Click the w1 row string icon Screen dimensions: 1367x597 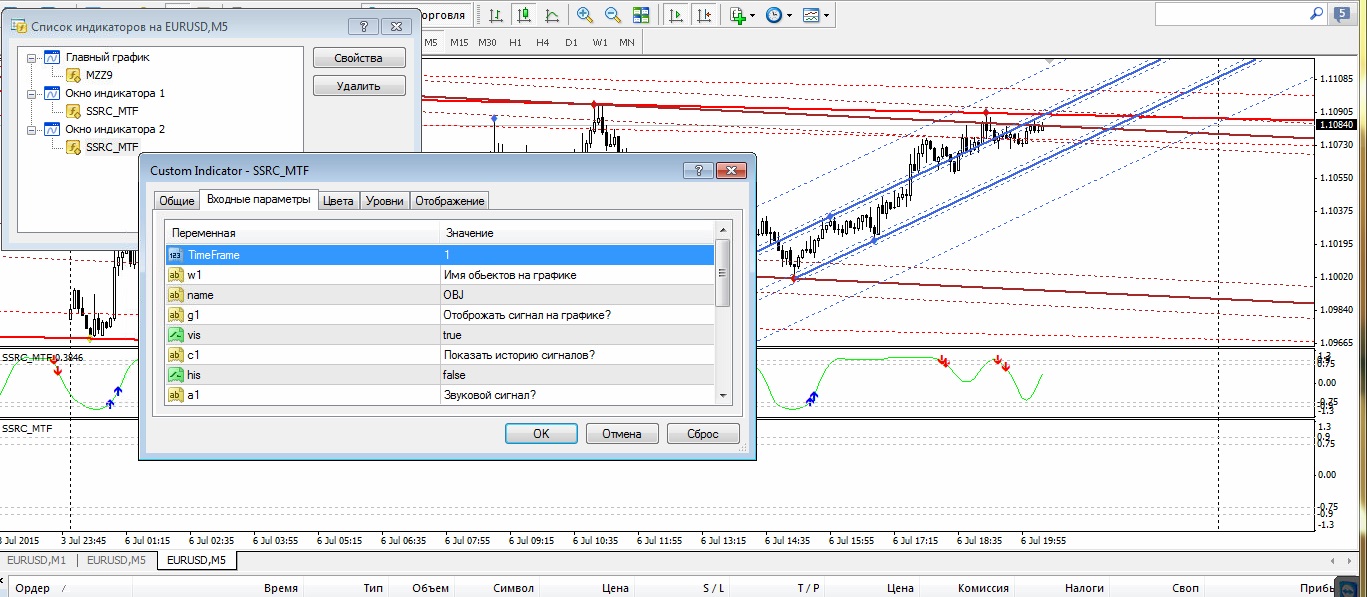pyautogui.click(x=175, y=275)
